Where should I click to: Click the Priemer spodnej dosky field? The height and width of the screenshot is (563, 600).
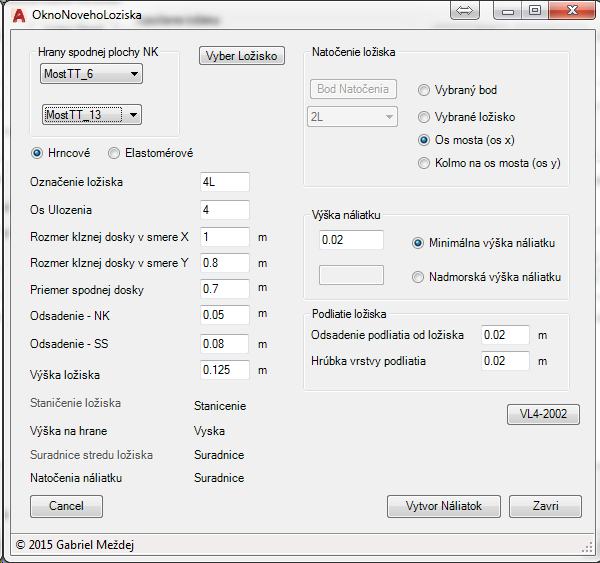pos(224,290)
